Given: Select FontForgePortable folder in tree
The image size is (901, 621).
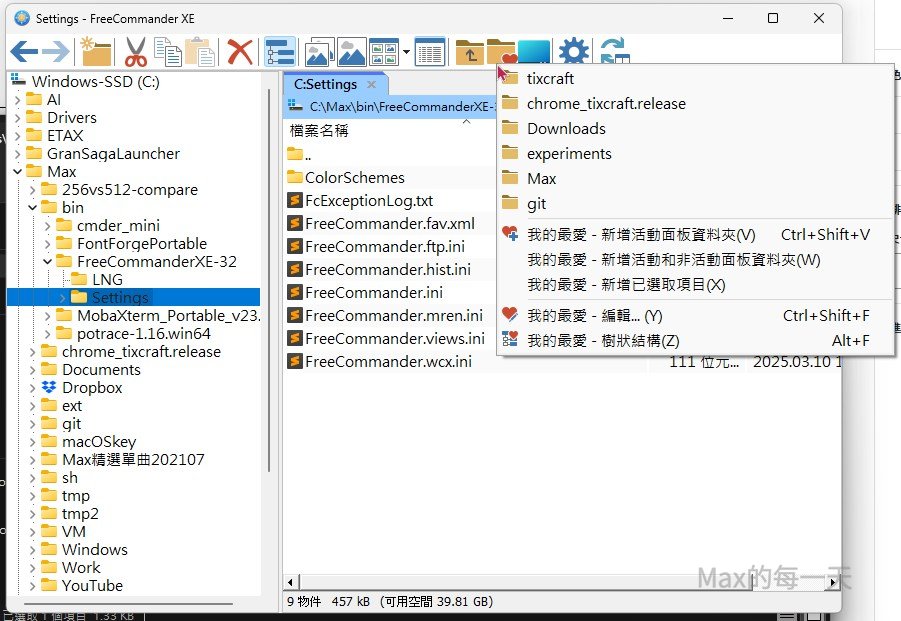Looking at the screenshot, I should pos(142,244).
